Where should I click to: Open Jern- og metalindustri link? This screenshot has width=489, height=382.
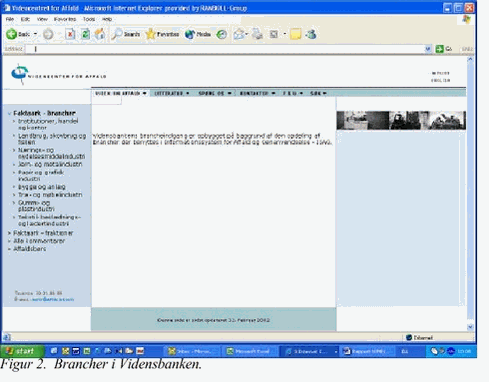(x=50, y=164)
